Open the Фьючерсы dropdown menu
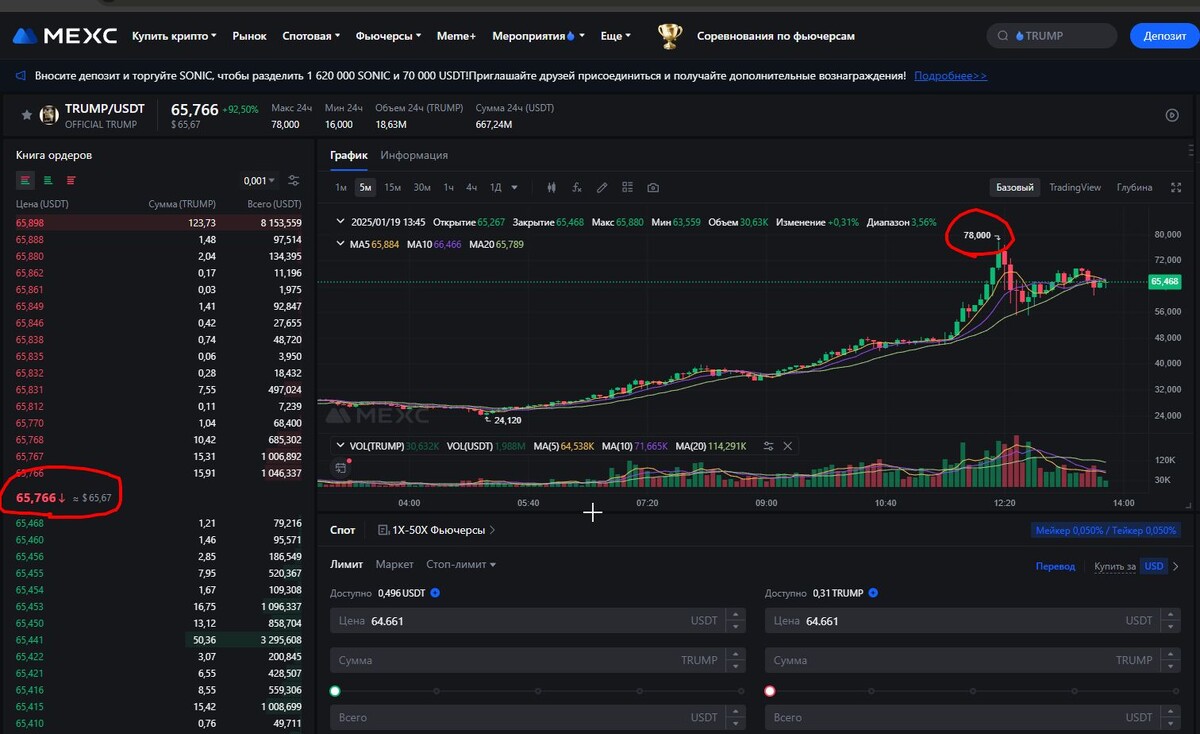The width and height of the screenshot is (1200, 734). coord(388,36)
